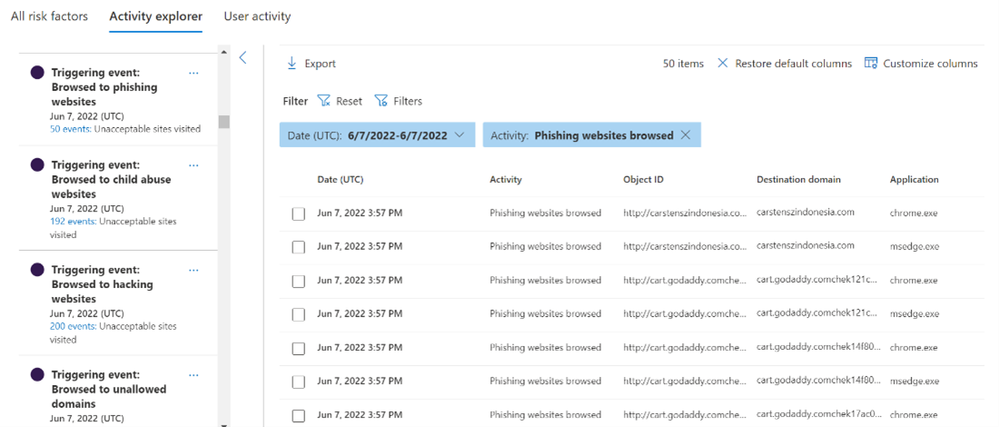
Task: Click the Reset filter icon
Action: [324, 101]
